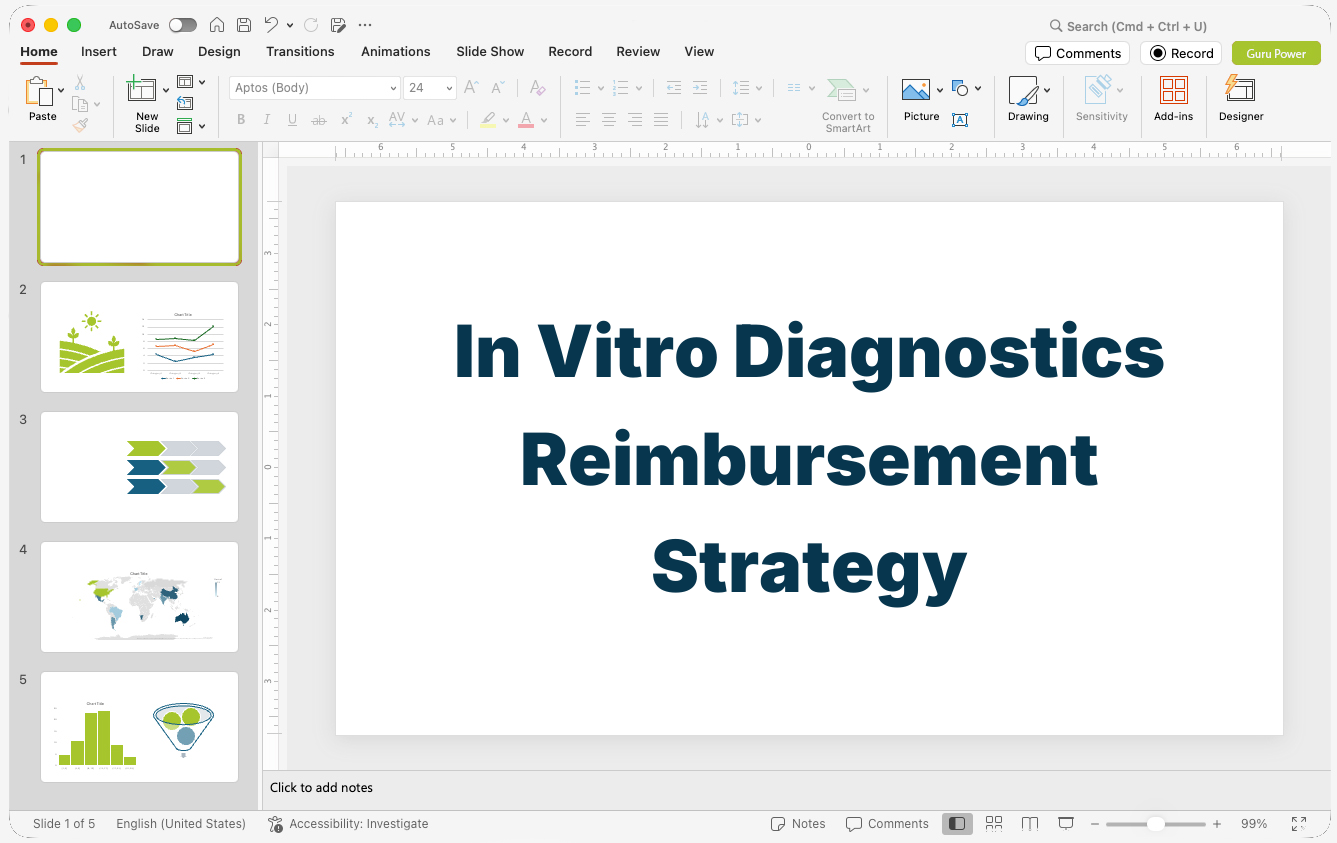Screen dimensions: 1337x843
Task: Click the Reset slide icon
Action: tap(185, 103)
